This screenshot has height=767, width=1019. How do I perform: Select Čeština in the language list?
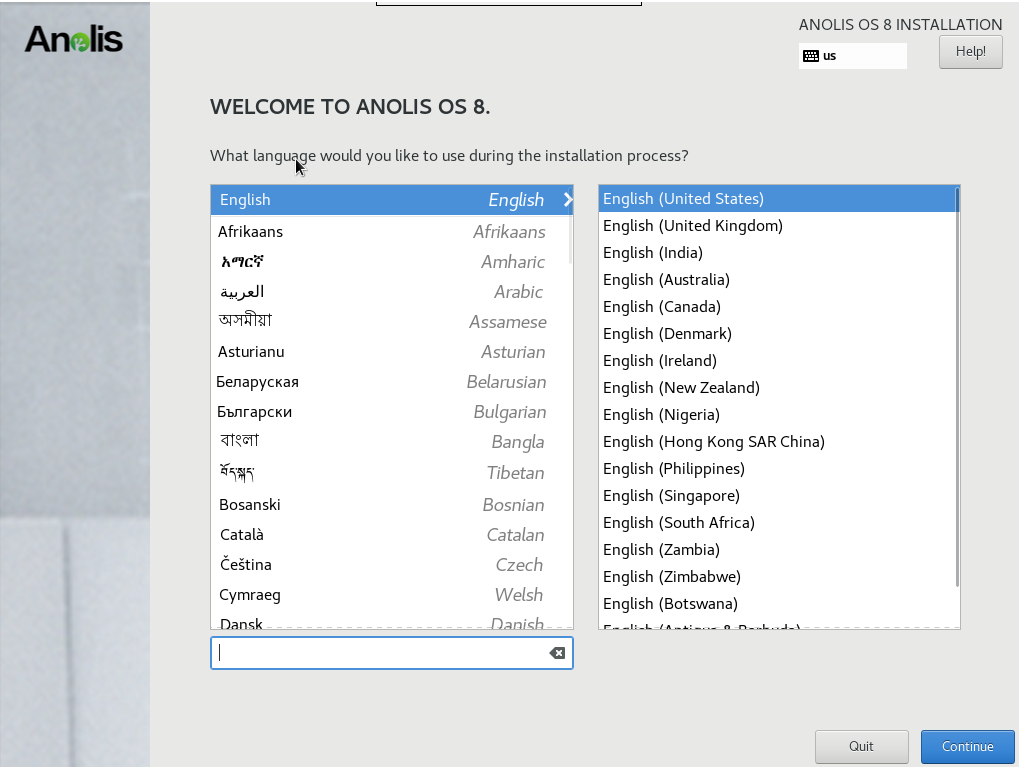pyautogui.click(x=391, y=564)
